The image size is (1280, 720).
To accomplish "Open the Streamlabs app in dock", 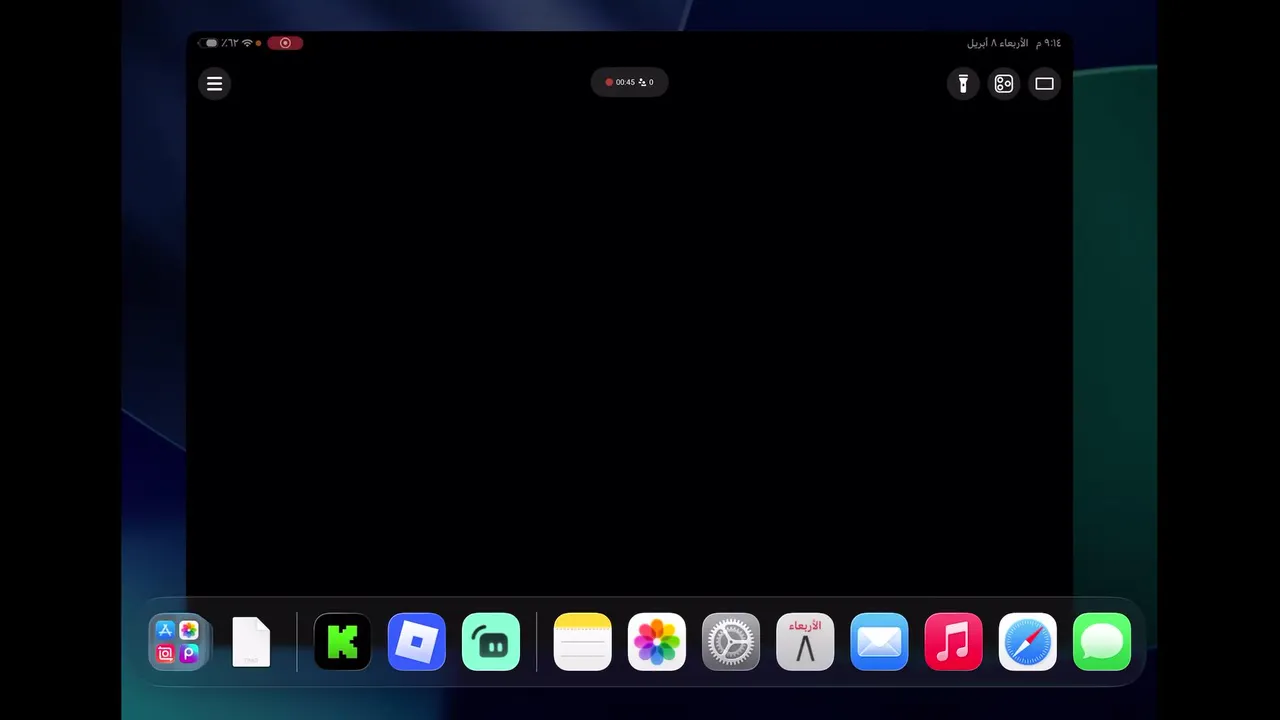I will click(x=491, y=642).
